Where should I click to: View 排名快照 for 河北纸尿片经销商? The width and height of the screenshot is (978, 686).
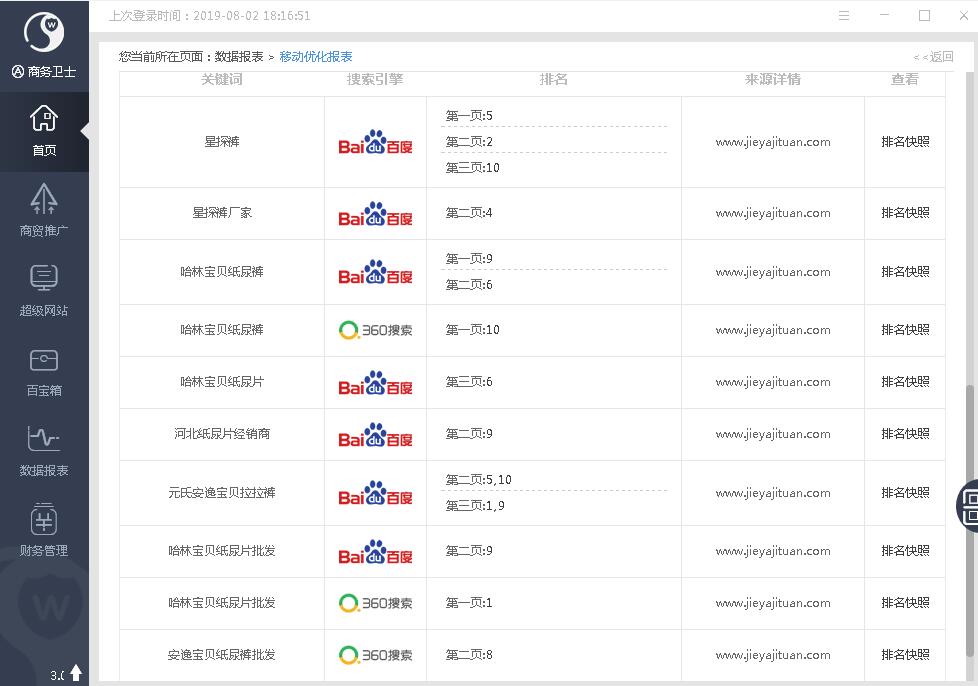[905, 434]
